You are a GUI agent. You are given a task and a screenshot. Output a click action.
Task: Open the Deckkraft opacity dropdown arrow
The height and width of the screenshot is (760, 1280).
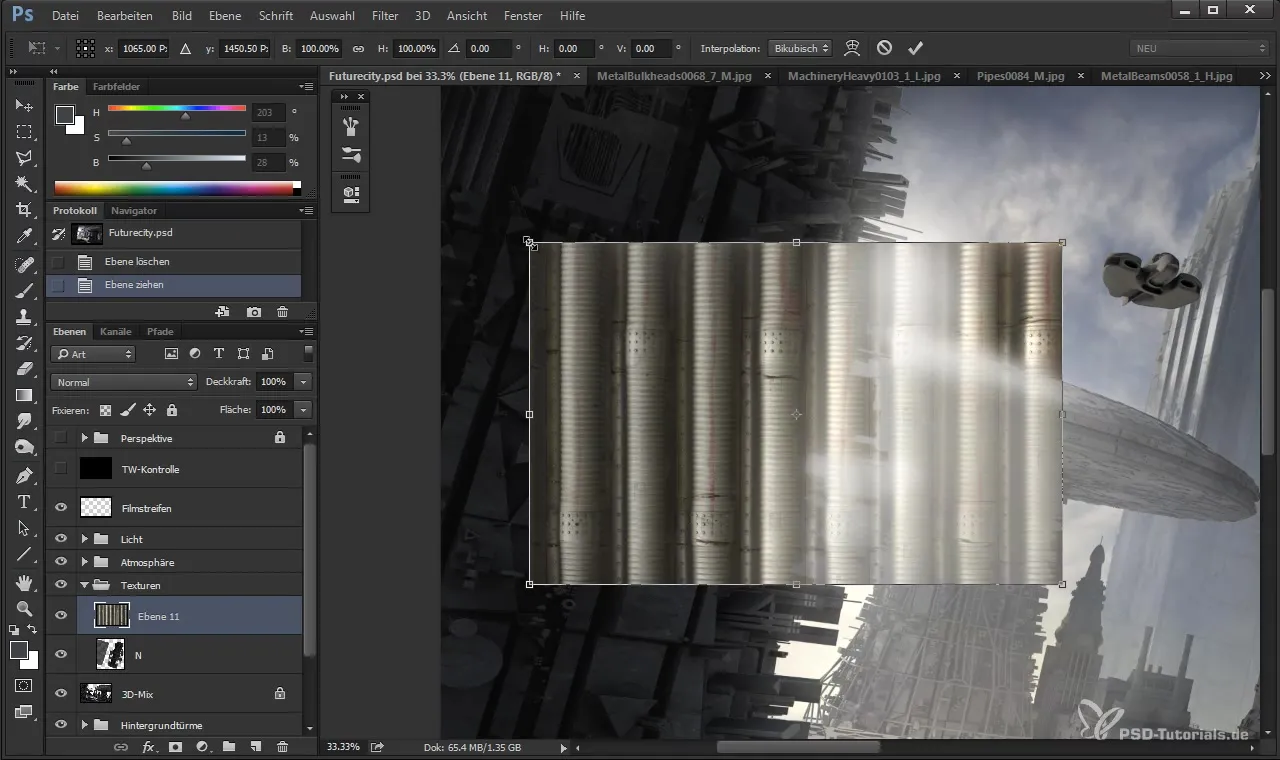point(303,382)
